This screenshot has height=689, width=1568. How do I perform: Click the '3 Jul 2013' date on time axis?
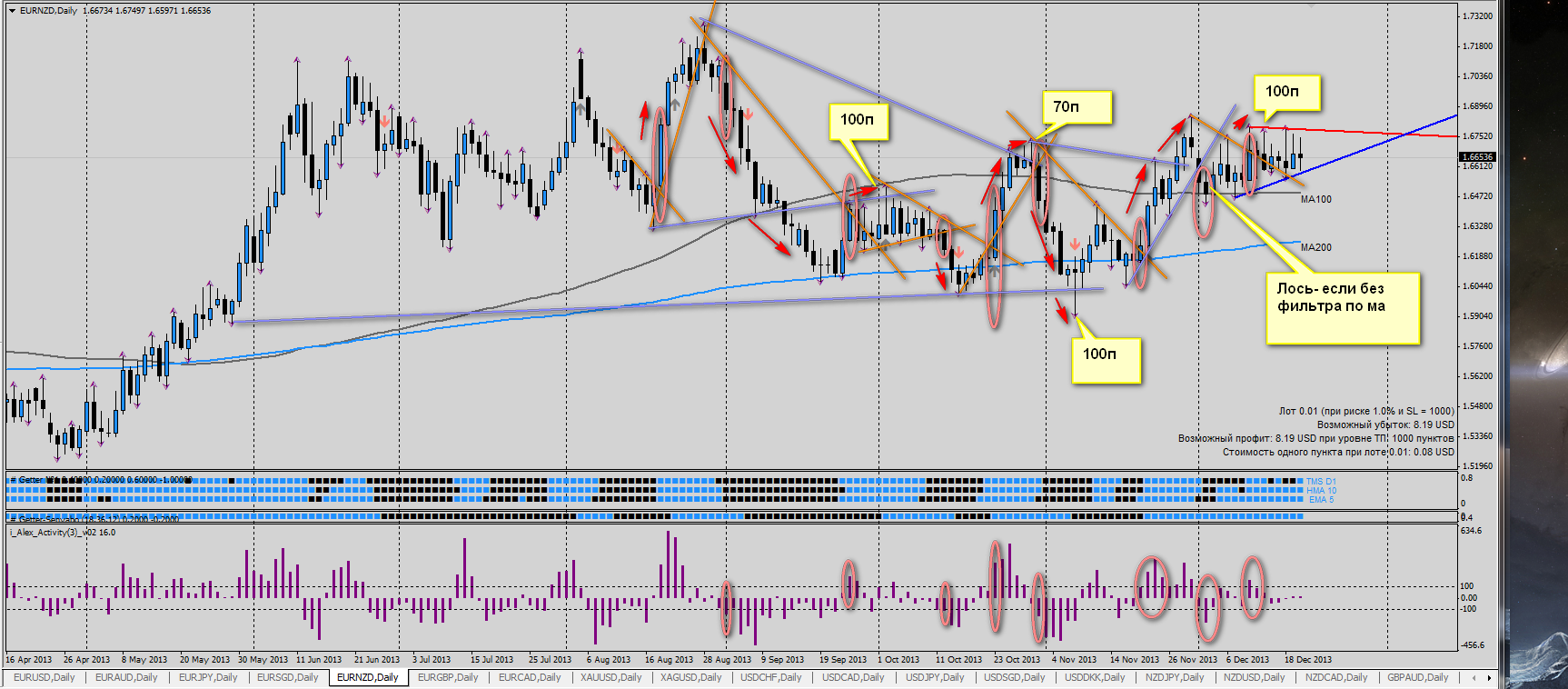coord(432,660)
